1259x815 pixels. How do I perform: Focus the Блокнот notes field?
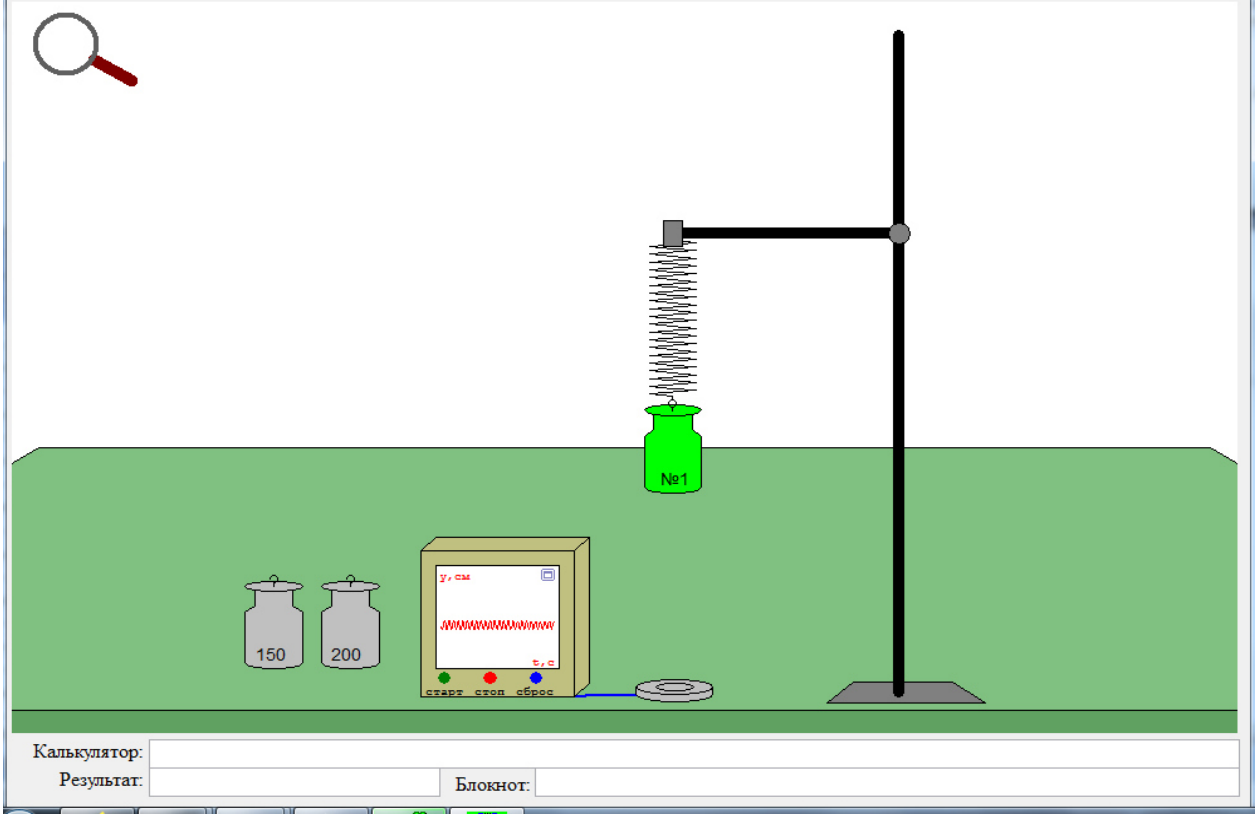point(887,782)
